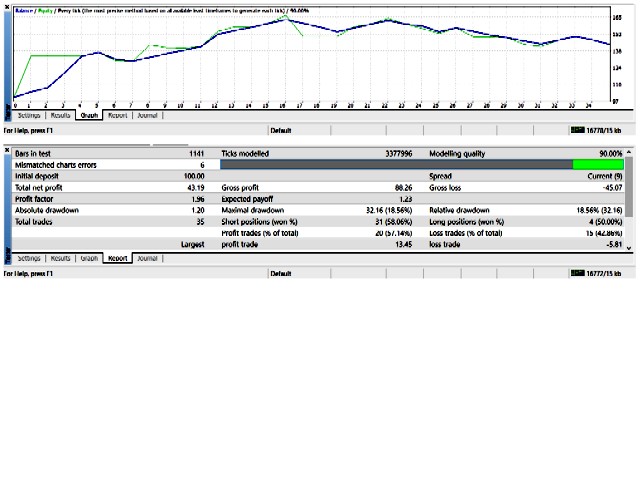The width and height of the screenshot is (640, 480).
Task: Open Report tab in the graph panel
Action: coord(117,116)
